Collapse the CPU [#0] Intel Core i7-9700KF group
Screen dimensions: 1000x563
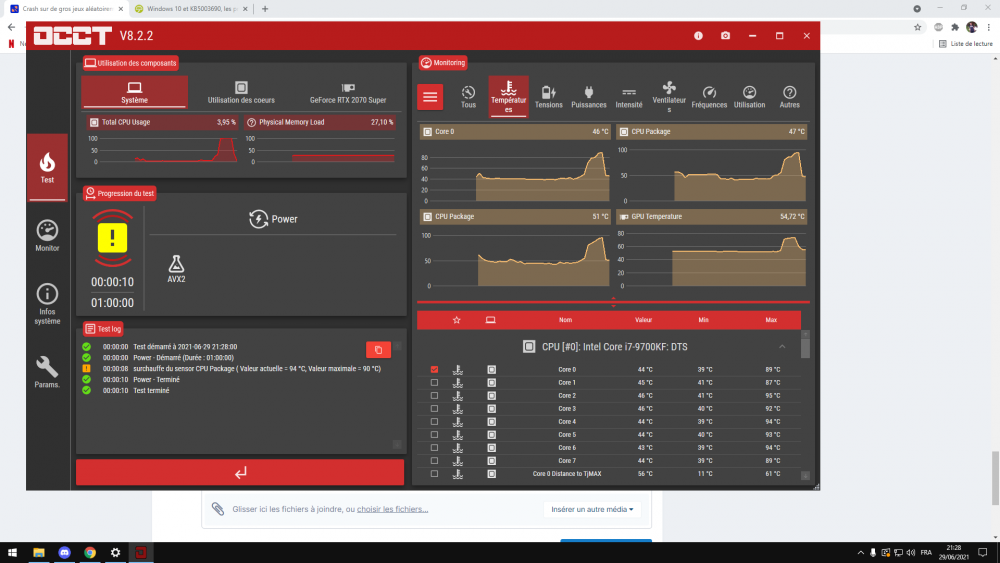(782, 347)
